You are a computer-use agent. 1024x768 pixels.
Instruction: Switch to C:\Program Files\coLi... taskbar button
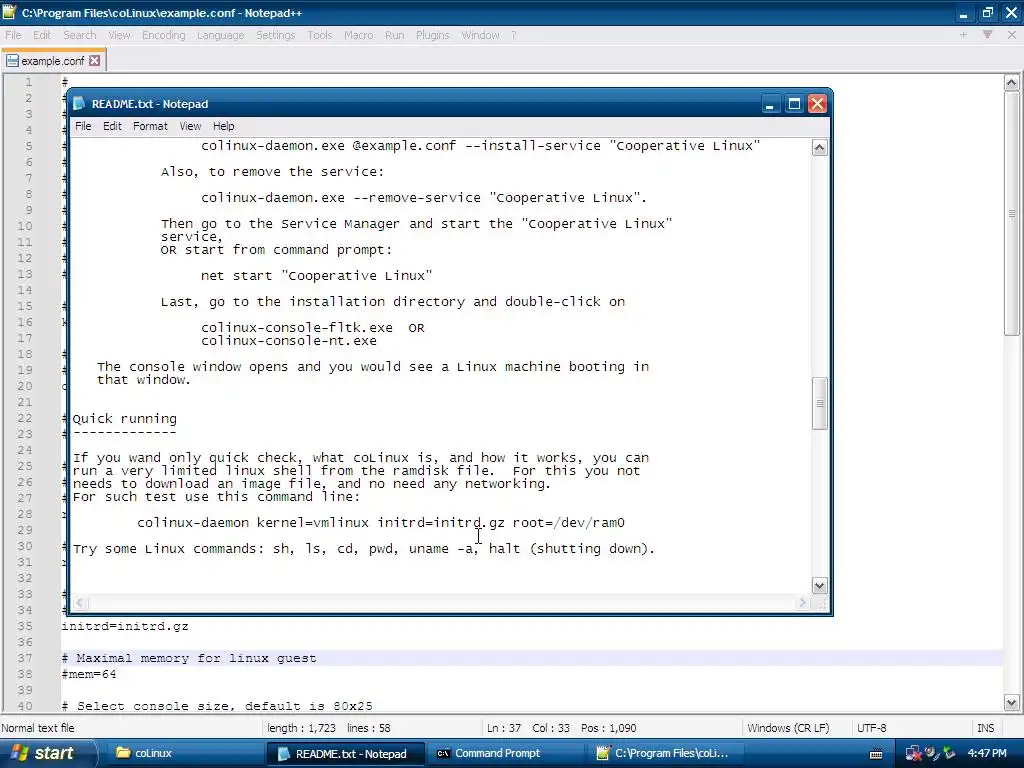tap(667, 754)
